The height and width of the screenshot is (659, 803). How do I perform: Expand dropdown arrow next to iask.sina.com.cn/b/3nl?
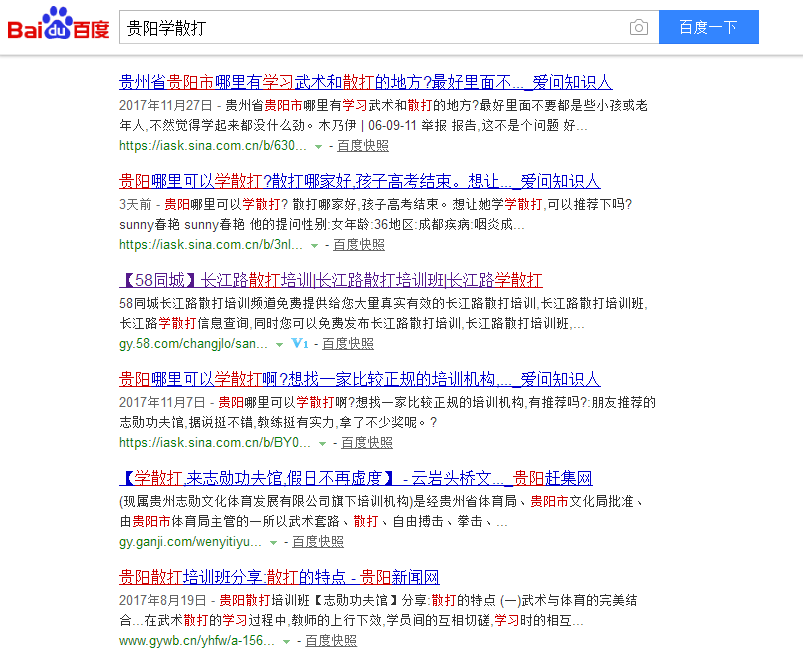[x=314, y=246]
